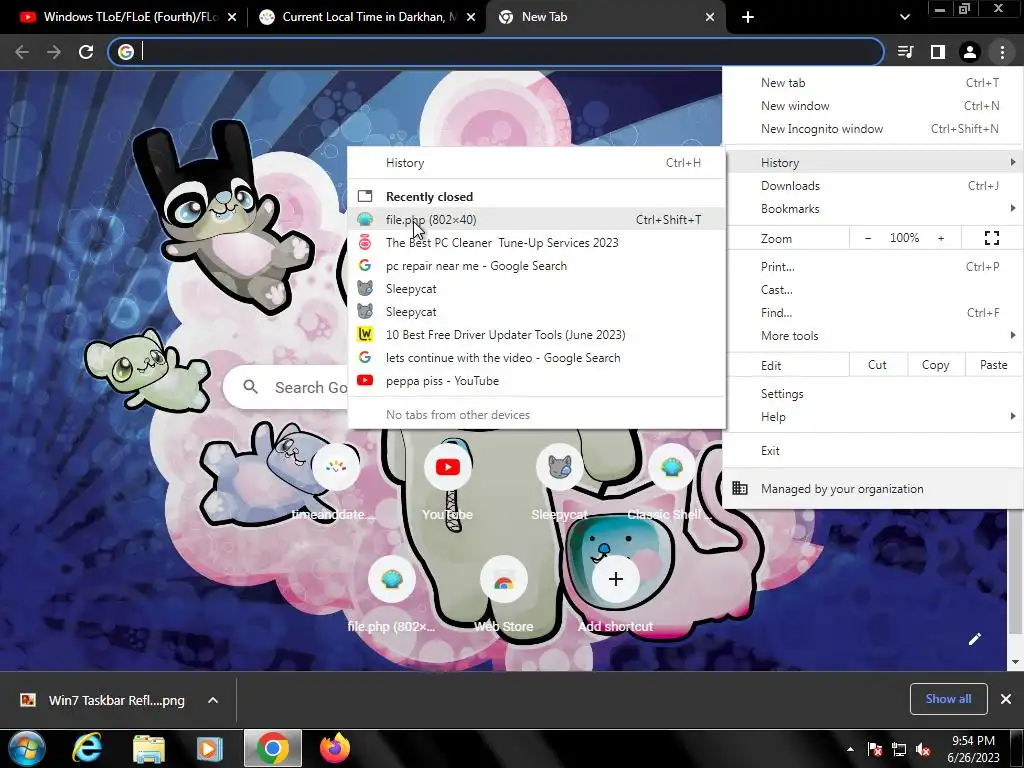The width and height of the screenshot is (1024, 768).
Task: Click the customize page pencil icon
Action: [x=974, y=639]
